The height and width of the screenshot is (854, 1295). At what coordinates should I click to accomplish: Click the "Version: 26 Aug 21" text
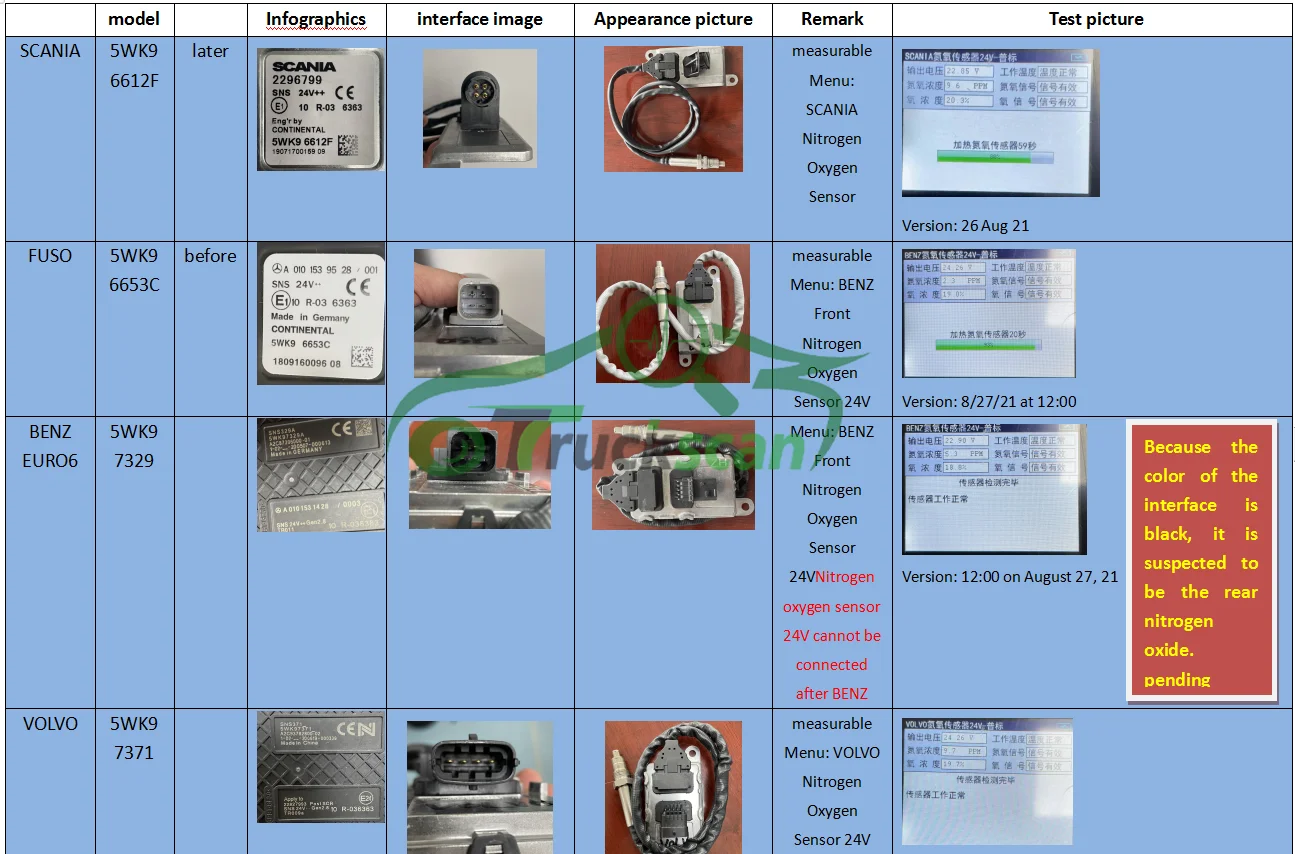pos(965,226)
